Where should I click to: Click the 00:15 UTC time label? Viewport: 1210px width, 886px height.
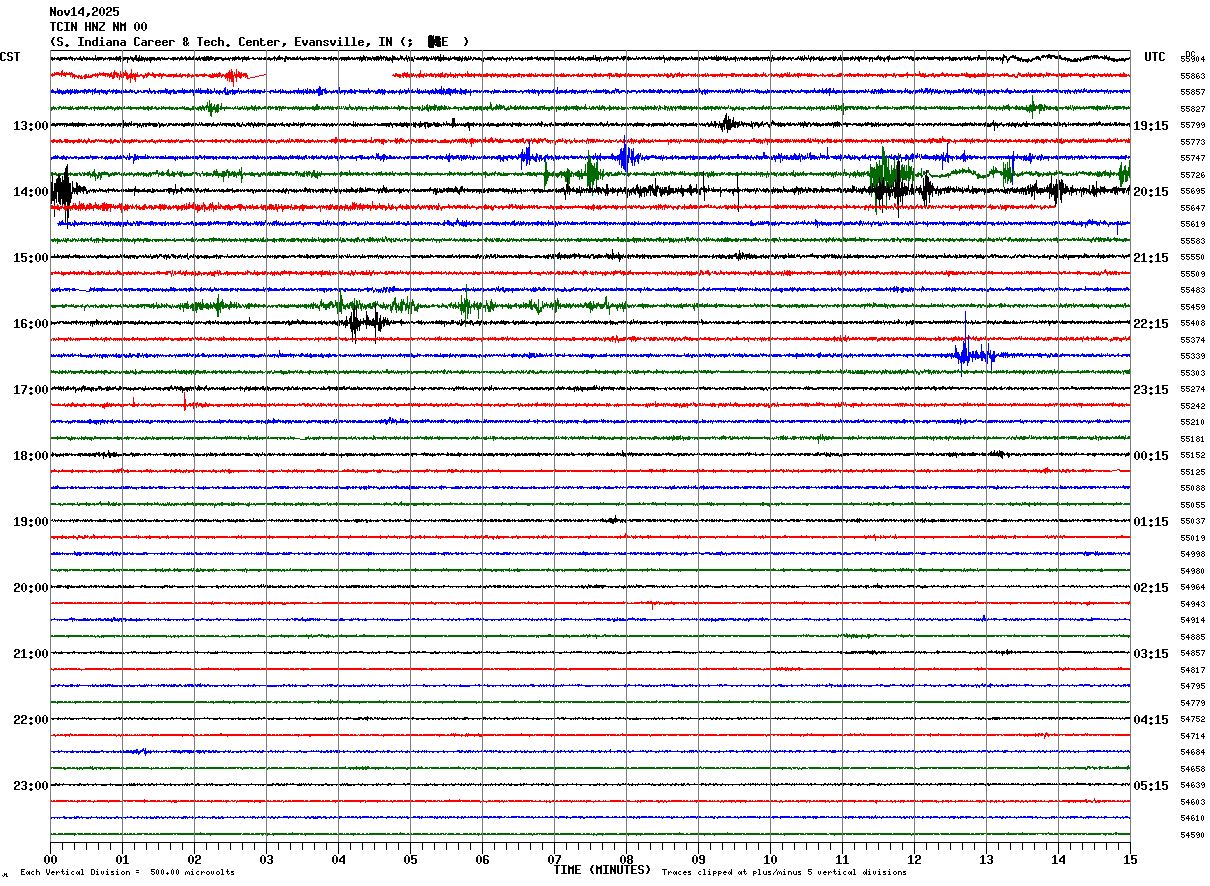click(1150, 456)
